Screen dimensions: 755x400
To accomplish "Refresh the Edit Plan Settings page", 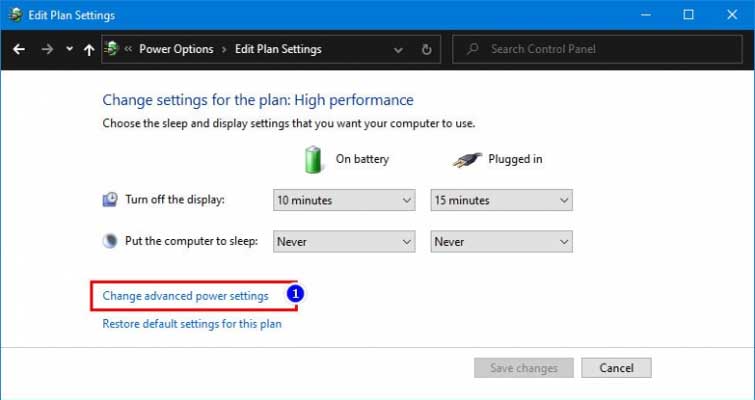I will [426, 49].
